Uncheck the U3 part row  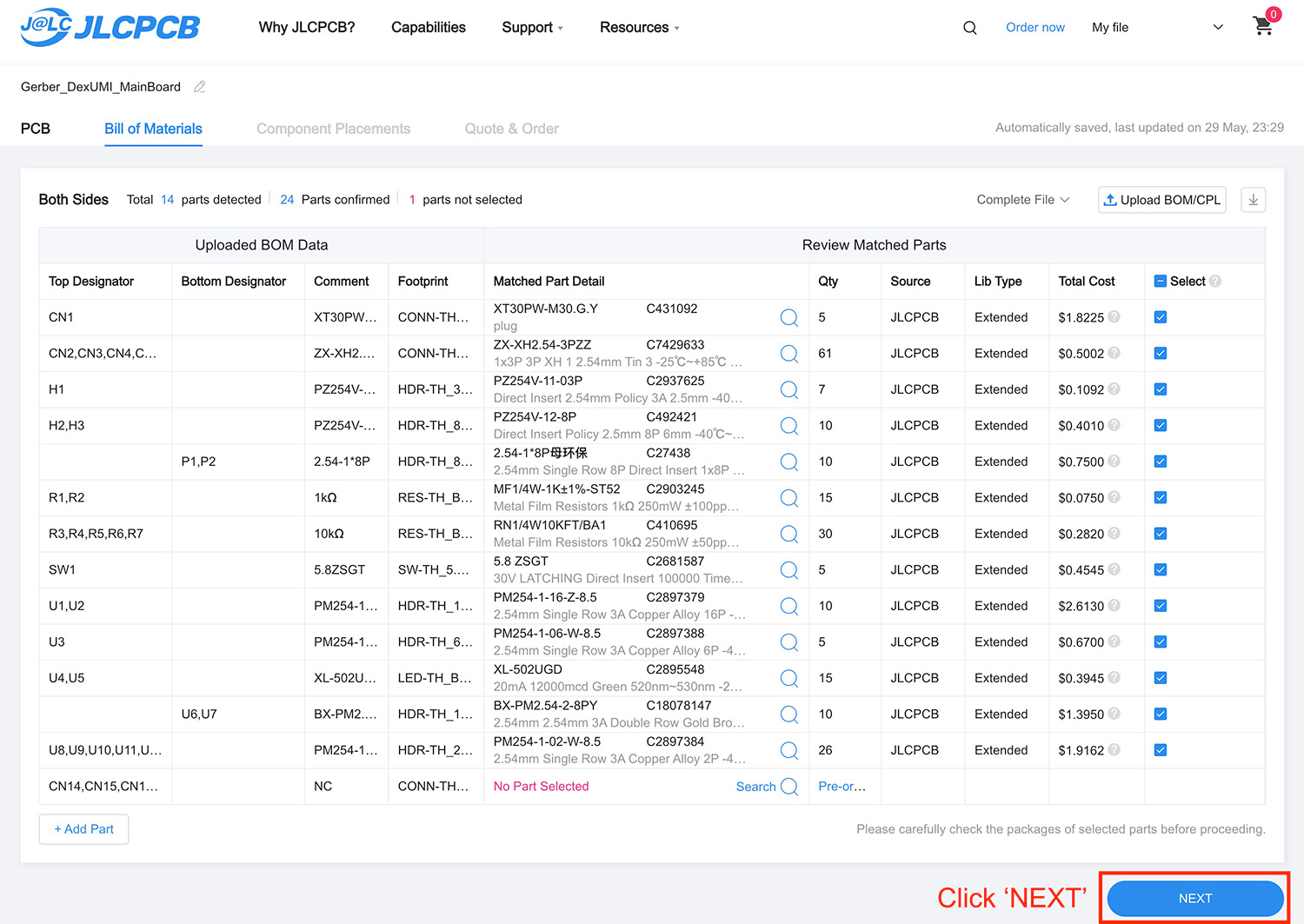(1160, 642)
